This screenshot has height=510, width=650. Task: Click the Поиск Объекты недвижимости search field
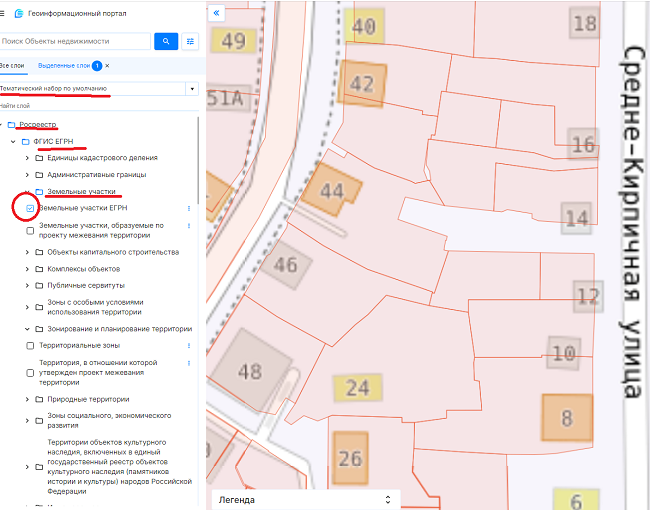[75, 41]
